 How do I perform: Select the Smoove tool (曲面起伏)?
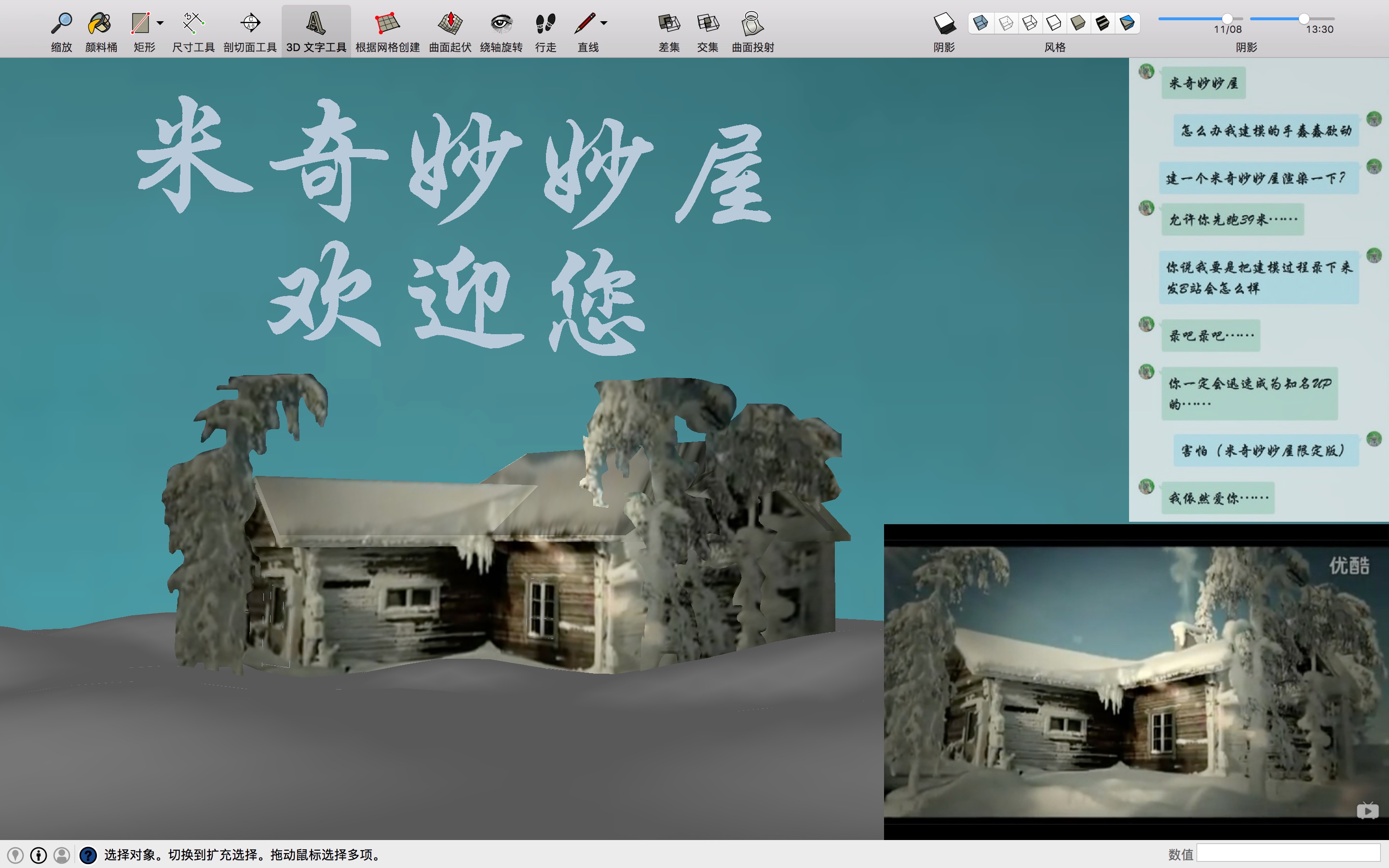point(450,24)
